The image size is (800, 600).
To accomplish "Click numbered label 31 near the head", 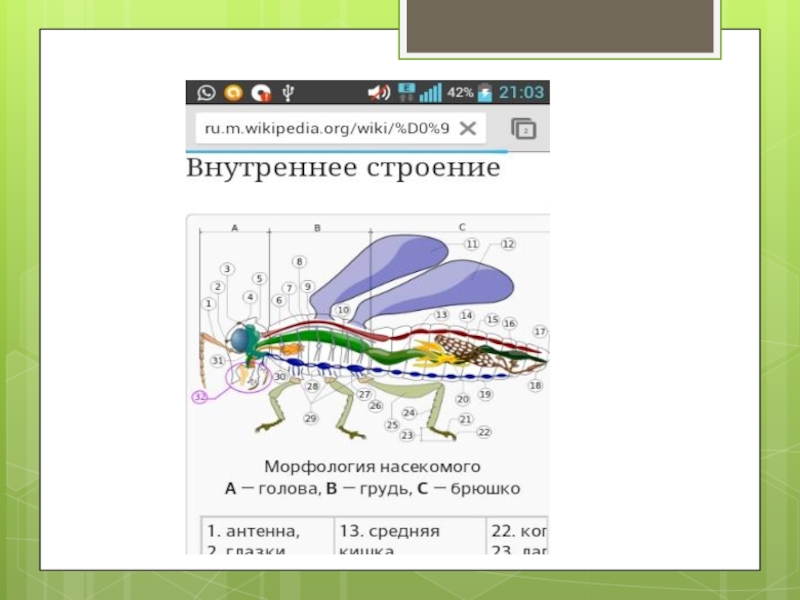I will pos(218,361).
